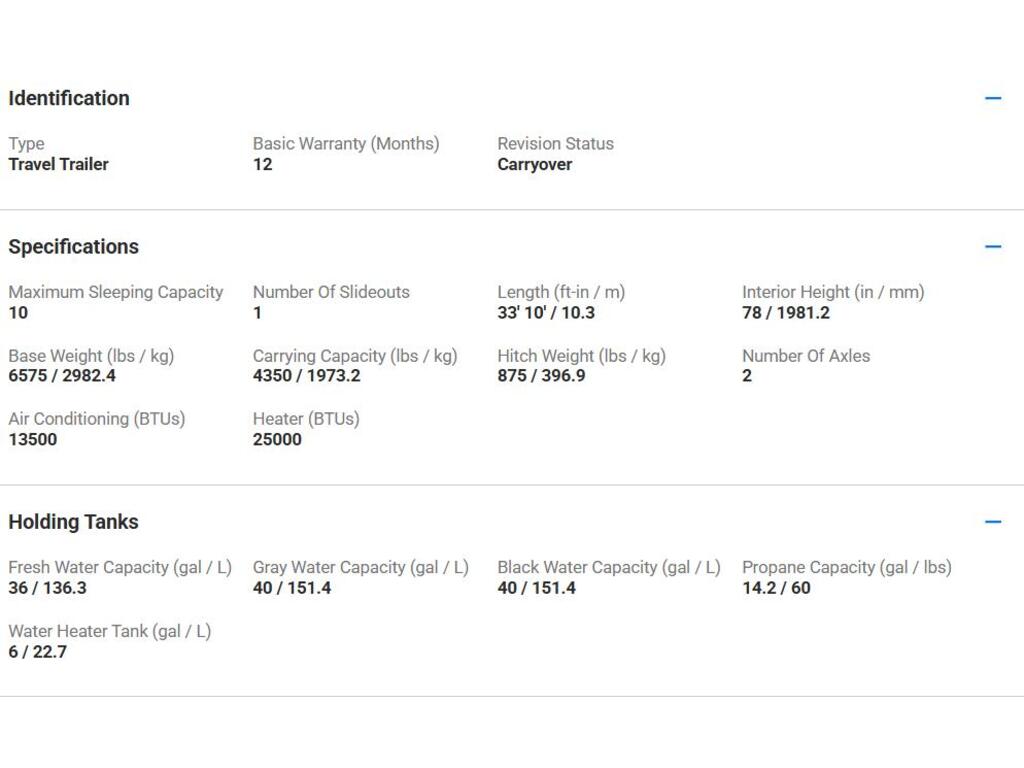Viewport: 1024px width, 768px height.
Task: Click the Carrying Capacity (lbs / kg) label
Action: [x=355, y=356]
